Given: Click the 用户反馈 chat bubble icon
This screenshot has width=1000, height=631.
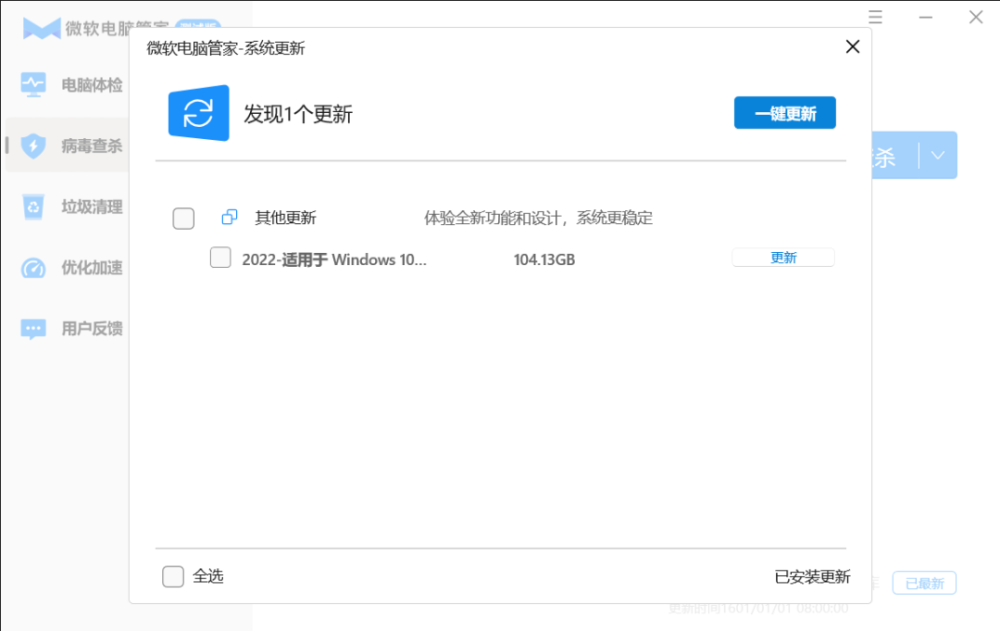Looking at the screenshot, I should point(33,328).
